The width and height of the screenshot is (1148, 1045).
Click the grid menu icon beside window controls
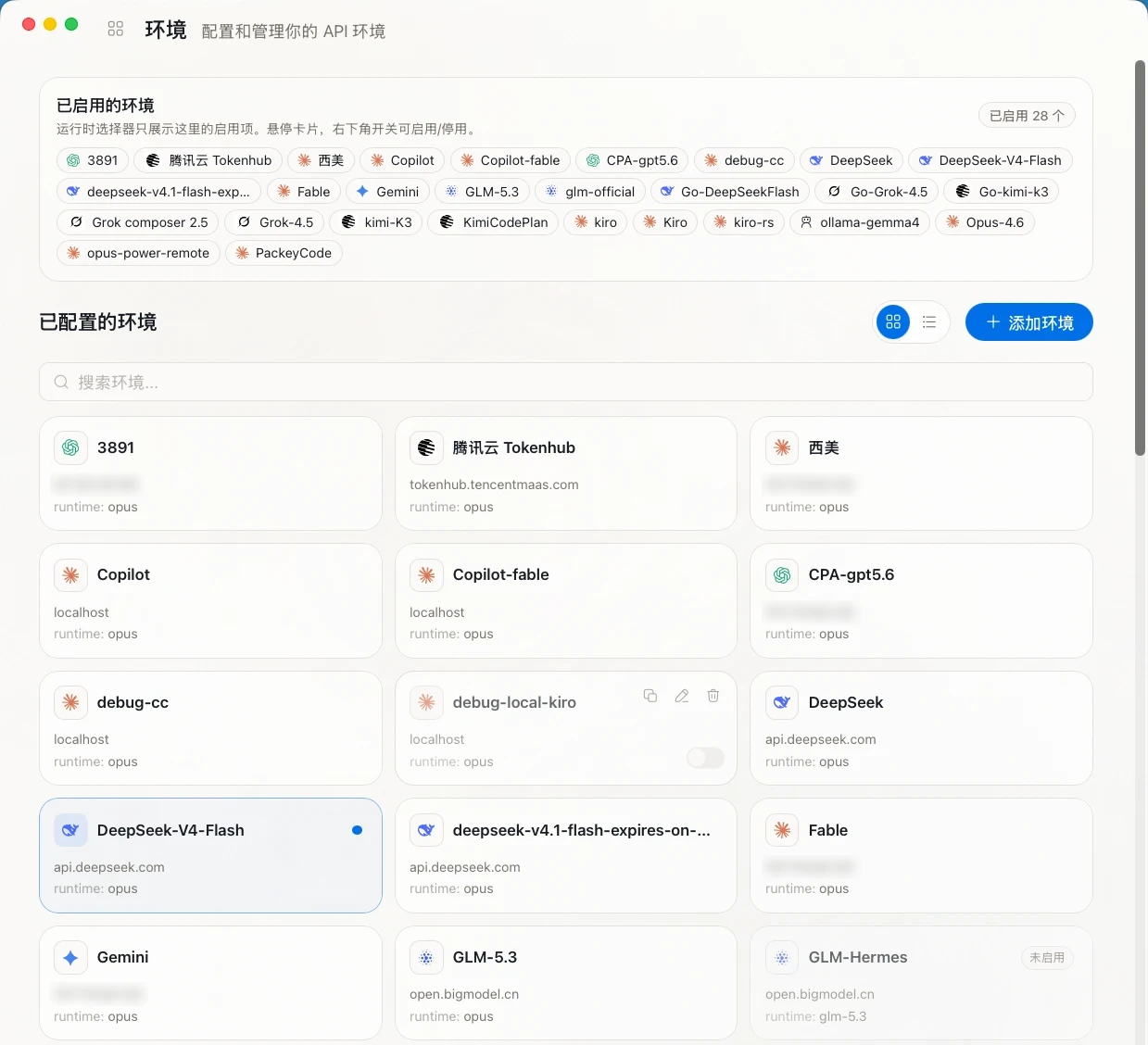coord(116,29)
